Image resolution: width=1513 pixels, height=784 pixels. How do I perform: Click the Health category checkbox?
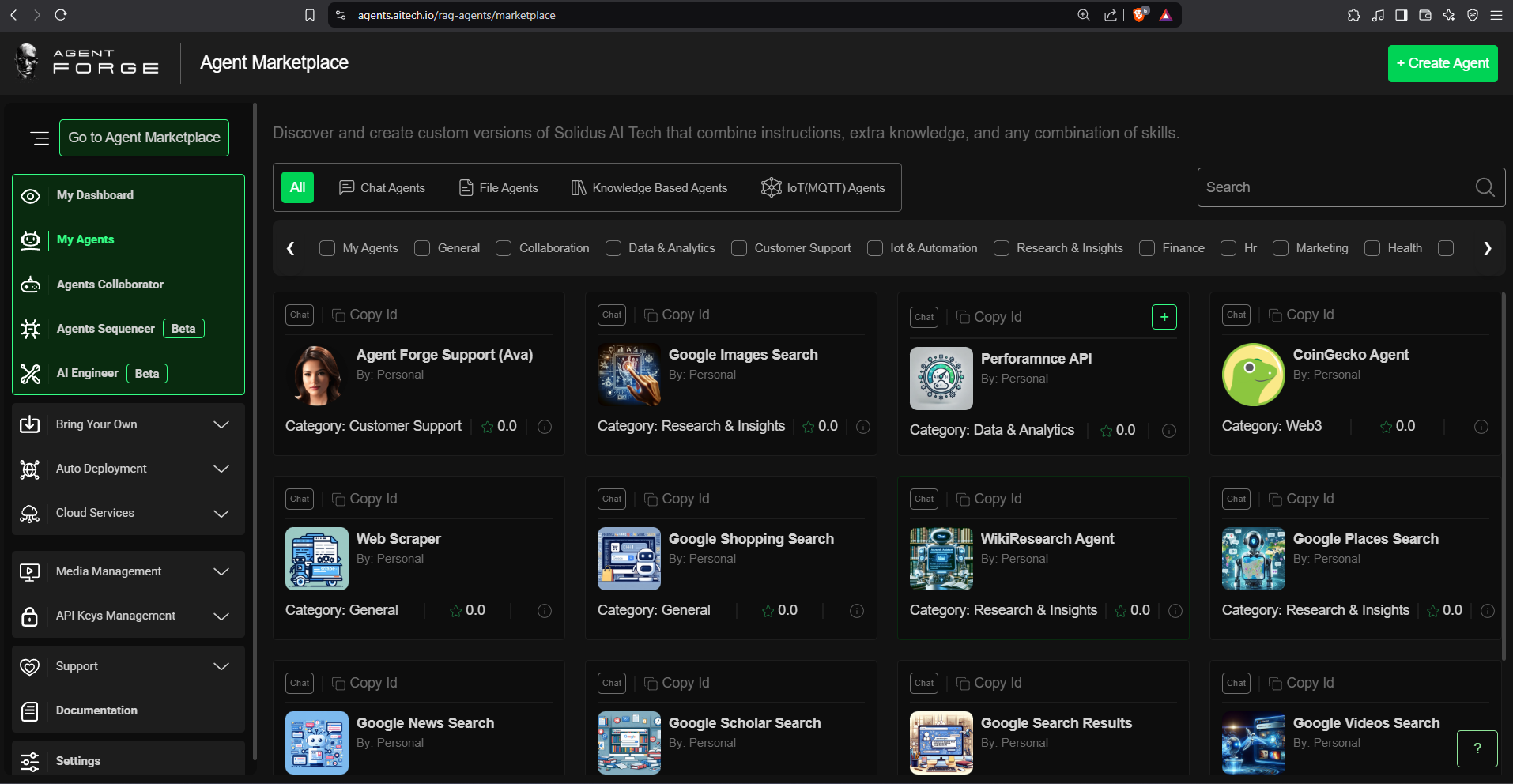pyautogui.click(x=1372, y=248)
